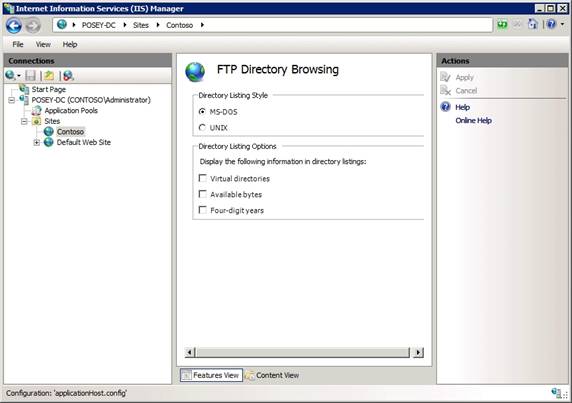Image resolution: width=572 pixels, height=403 pixels.
Task: Enable the Available bytes checkbox
Action: (202, 194)
